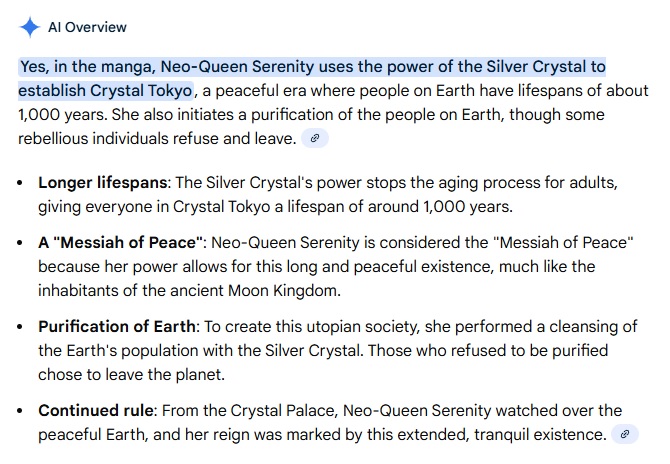Click the bullet point before 'Purification of Earth'
The height and width of the screenshot is (464, 670).
21,328
